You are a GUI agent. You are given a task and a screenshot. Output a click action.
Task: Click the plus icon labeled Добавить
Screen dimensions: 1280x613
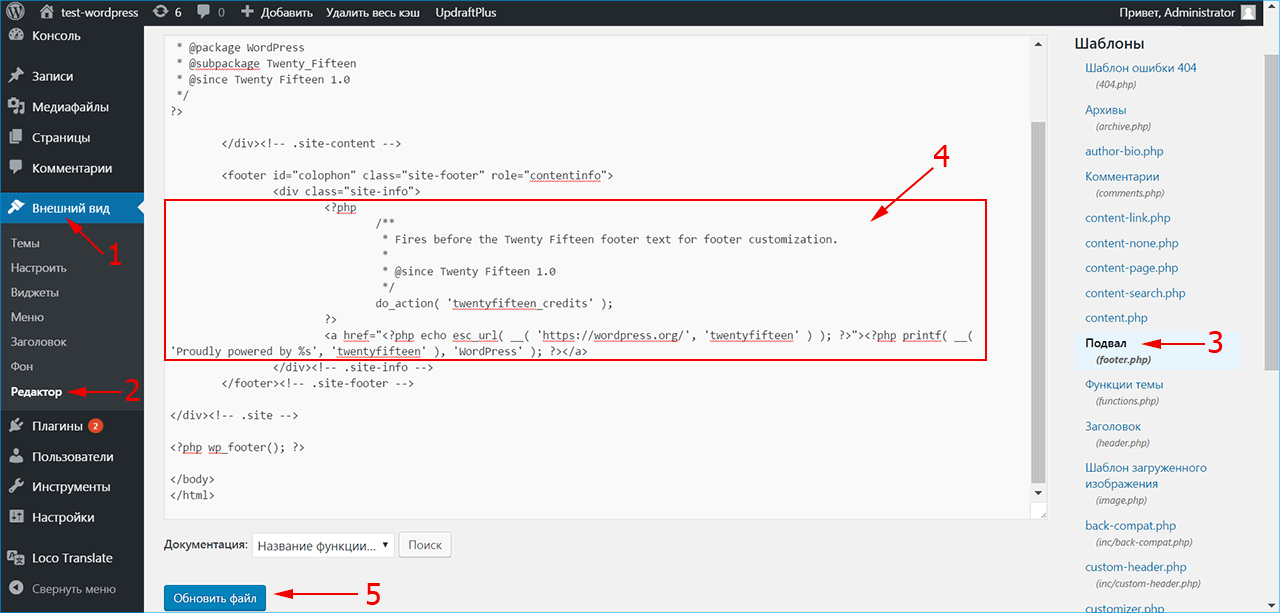click(x=248, y=13)
